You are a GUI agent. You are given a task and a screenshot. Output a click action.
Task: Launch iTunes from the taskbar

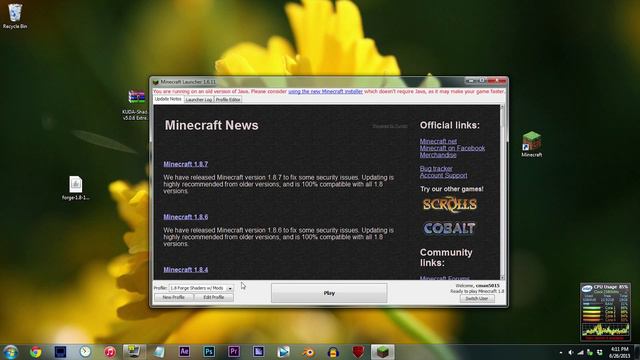pyautogui.click(x=110, y=352)
